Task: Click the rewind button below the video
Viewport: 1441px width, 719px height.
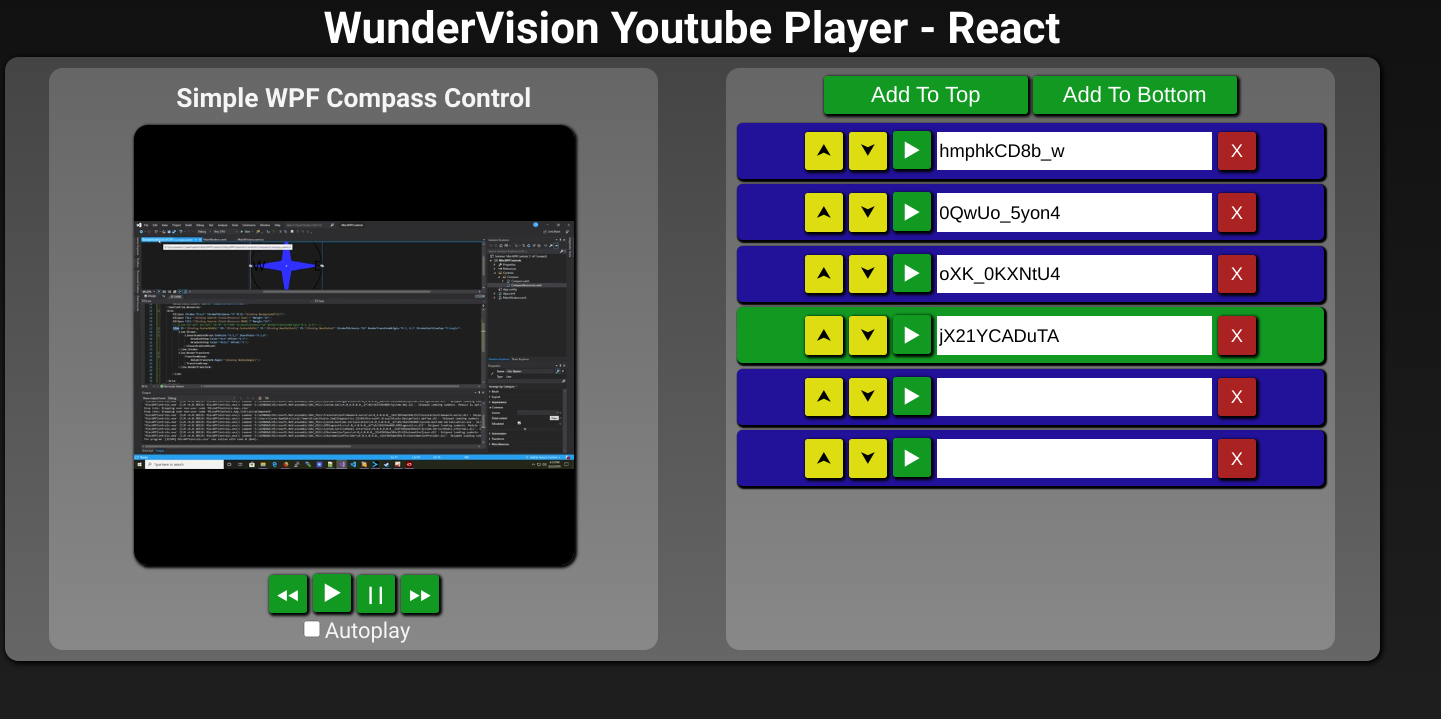Action: click(287, 595)
